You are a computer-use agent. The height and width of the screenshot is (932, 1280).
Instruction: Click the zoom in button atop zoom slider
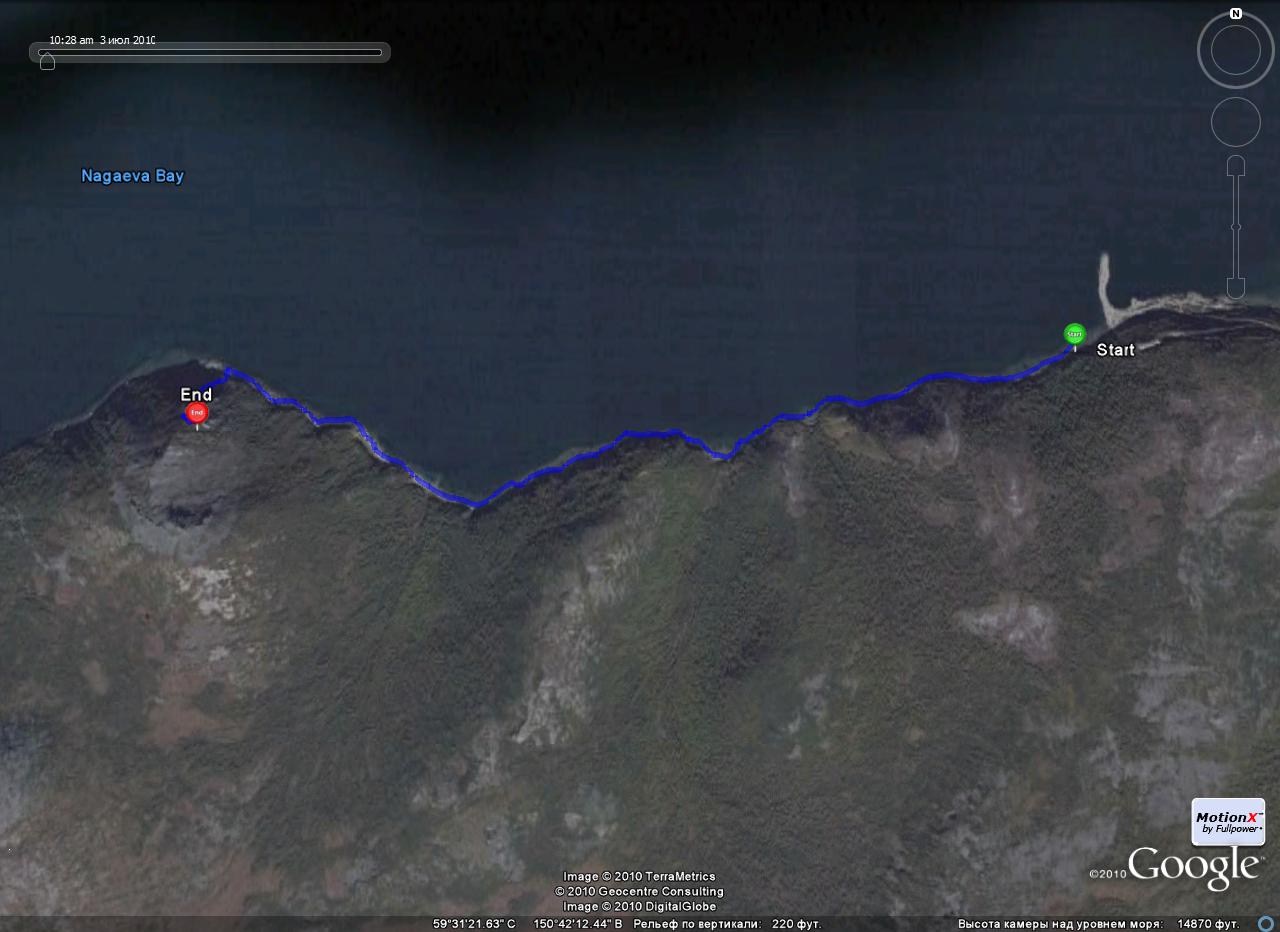pos(1236,165)
